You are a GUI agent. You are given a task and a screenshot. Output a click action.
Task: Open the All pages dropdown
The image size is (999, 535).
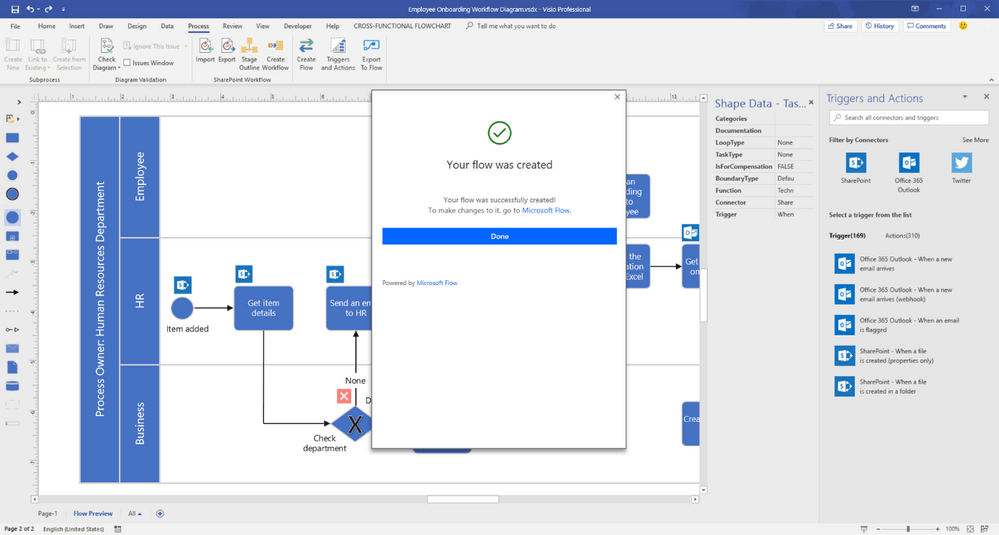tap(134, 513)
